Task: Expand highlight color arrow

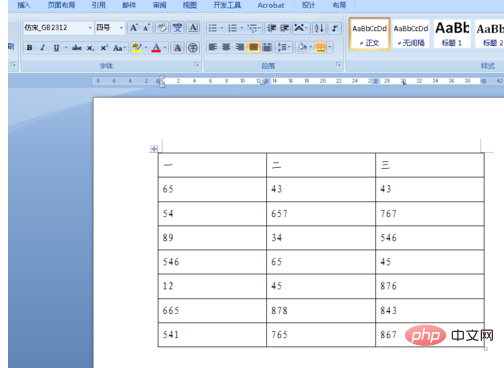Action: 146,48
